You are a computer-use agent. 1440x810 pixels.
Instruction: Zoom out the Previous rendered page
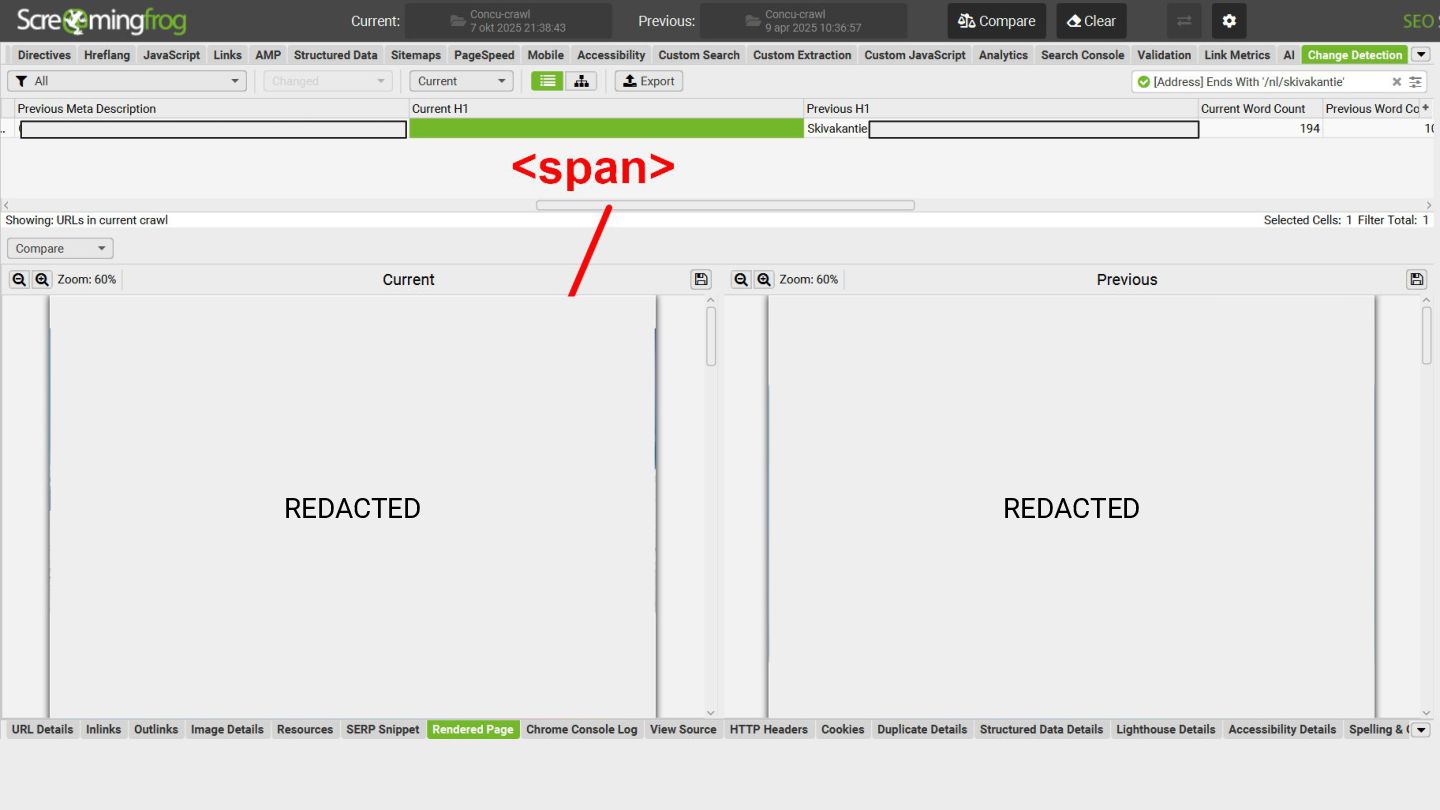click(x=741, y=280)
